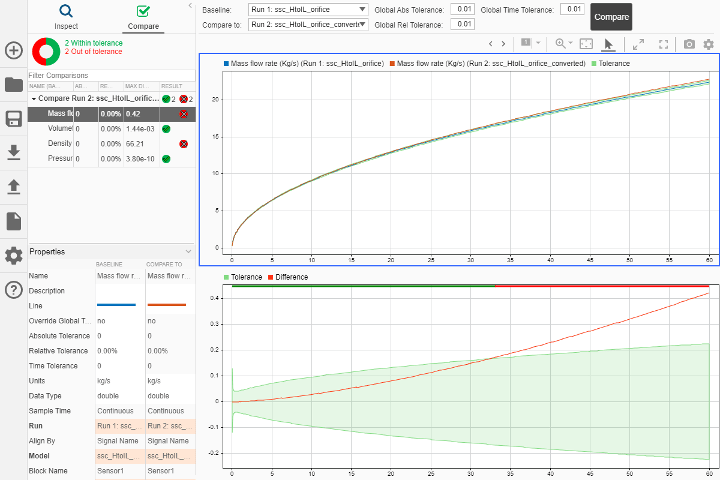This screenshot has height=480, width=720.
Task: Click the fit-to-view icon in the plot toolbar
Action: [586, 44]
